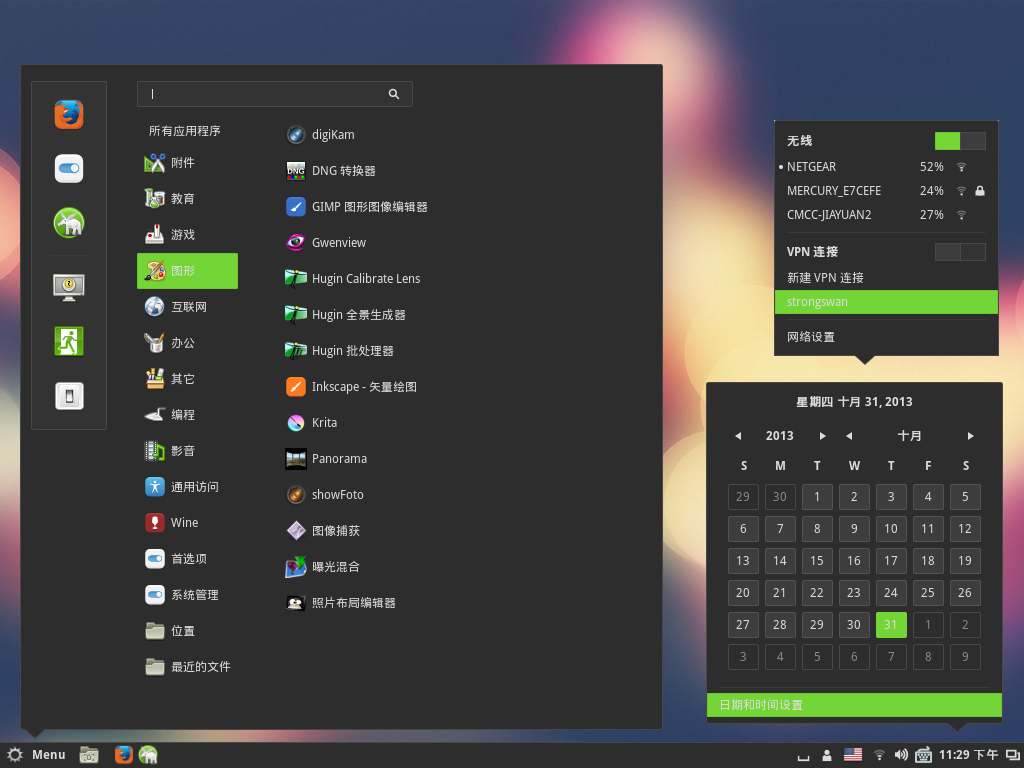Connect to CMCC-JIAYUAN2 network
The height and width of the screenshot is (768, 1024).
click(x=886, y=214)
